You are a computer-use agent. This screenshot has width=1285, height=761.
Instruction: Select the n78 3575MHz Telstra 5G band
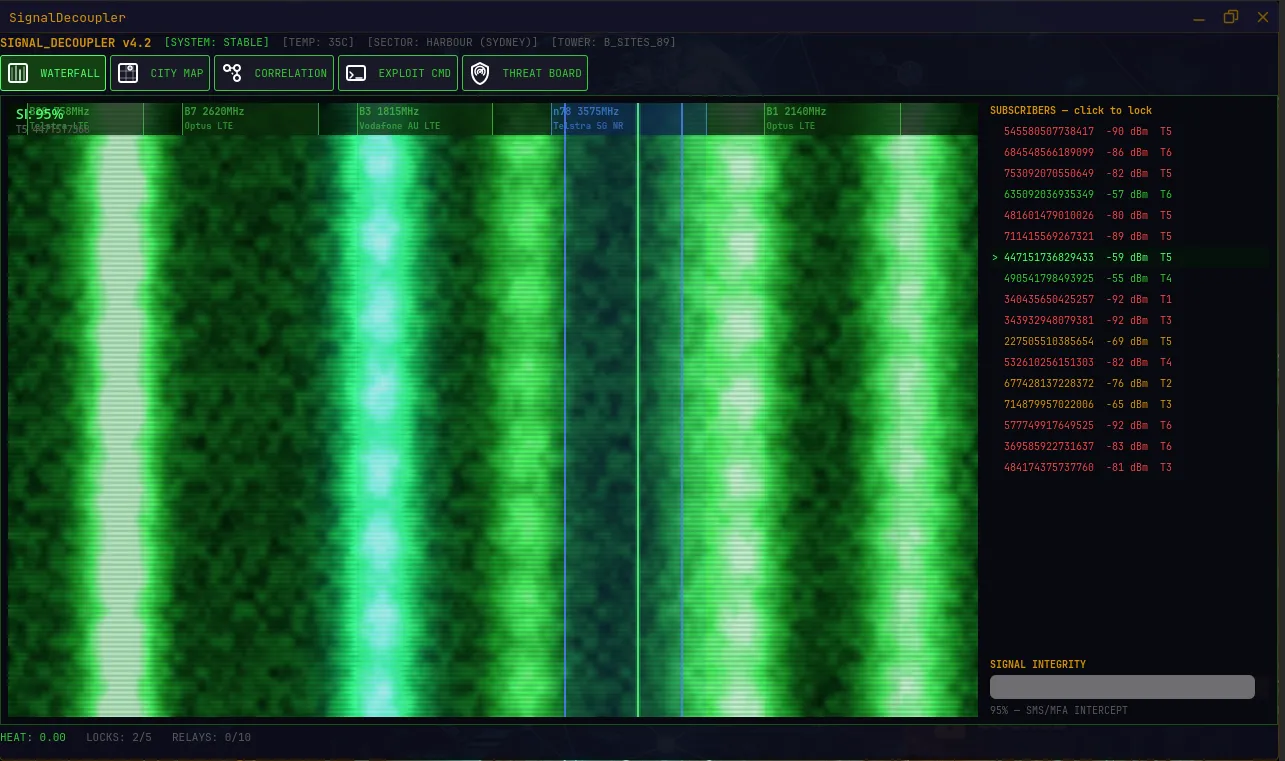pos(628,119)
